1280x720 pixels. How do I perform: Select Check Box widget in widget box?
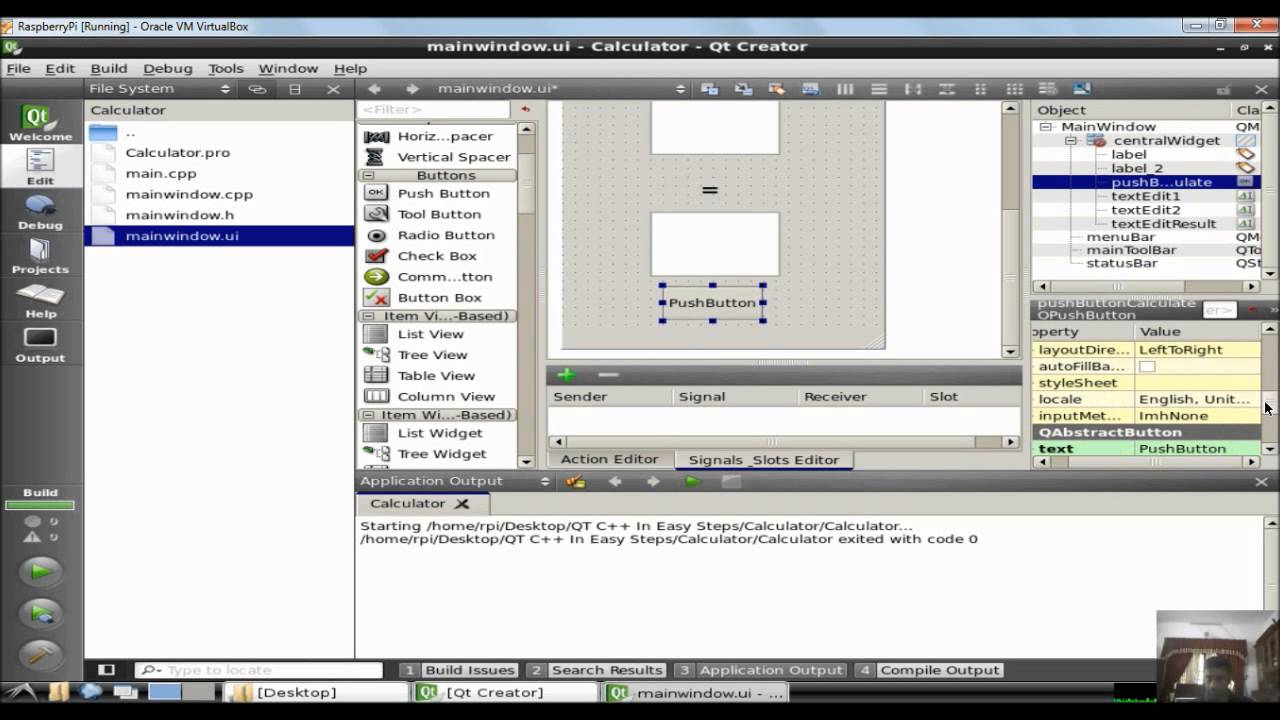[x=437, y=256]
